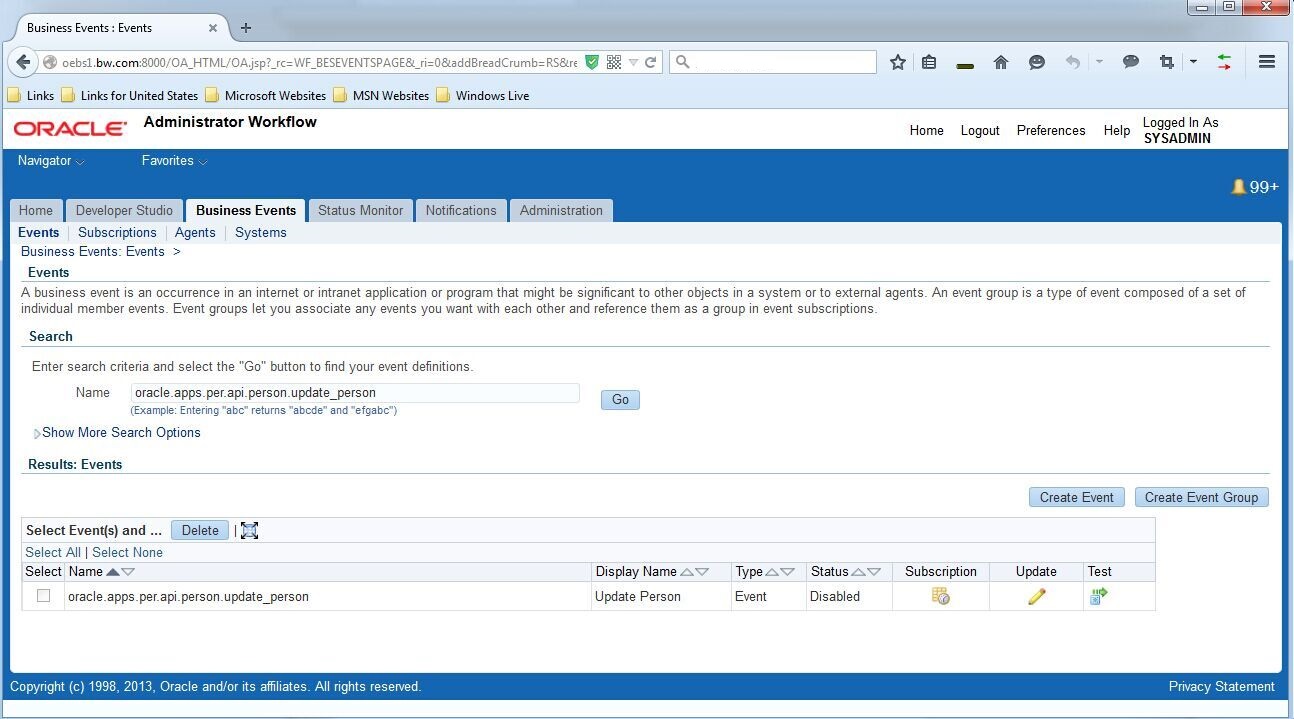This screenshot has width=1294, height=719.
Task: Open dropdown arrow next to undo icon
Action: coord(1099,62)
